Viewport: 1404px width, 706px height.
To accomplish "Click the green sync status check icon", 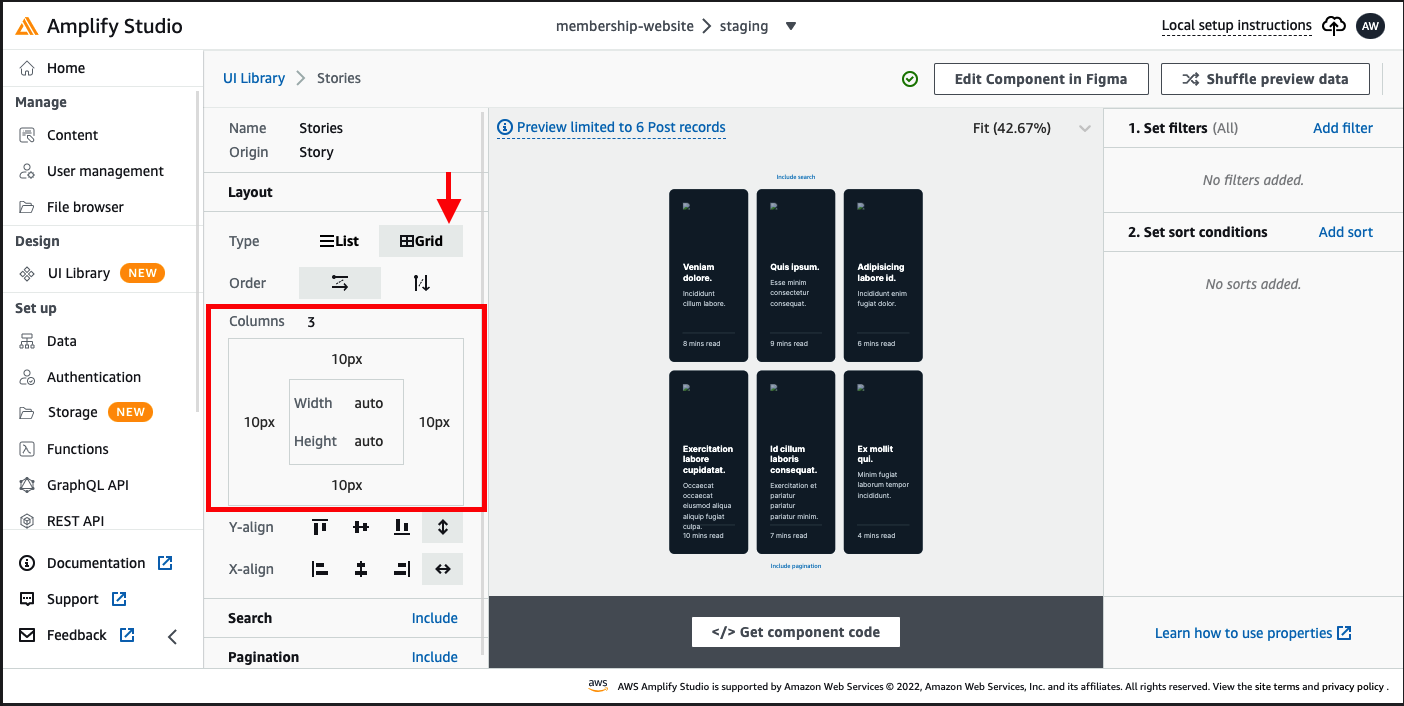I will (910, 79).
